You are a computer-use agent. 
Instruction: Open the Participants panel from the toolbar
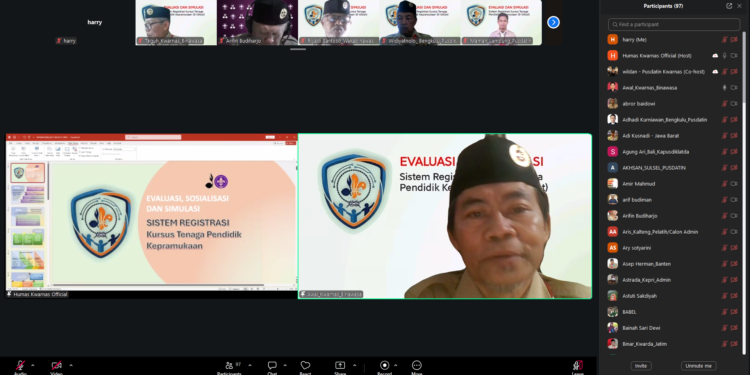pos(229,365)
